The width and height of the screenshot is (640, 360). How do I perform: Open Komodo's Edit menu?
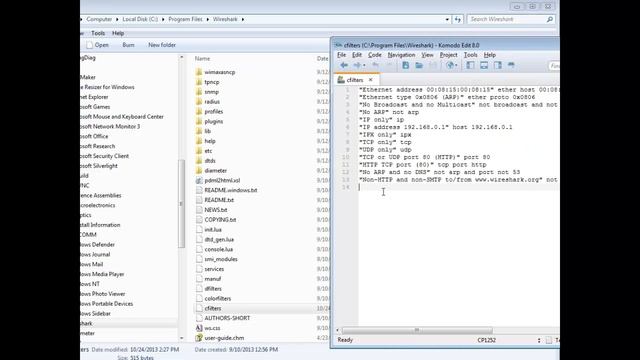point(357,55)
